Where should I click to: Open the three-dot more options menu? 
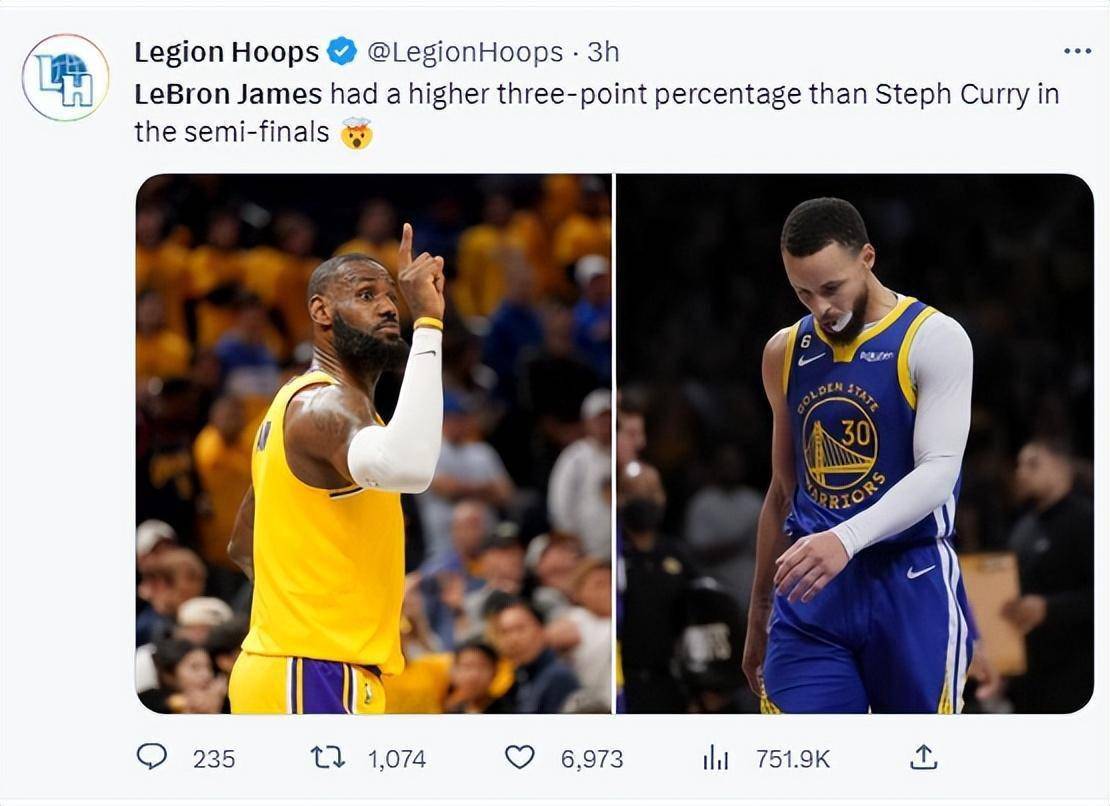pyautogui.click(x=1077, y=51)
